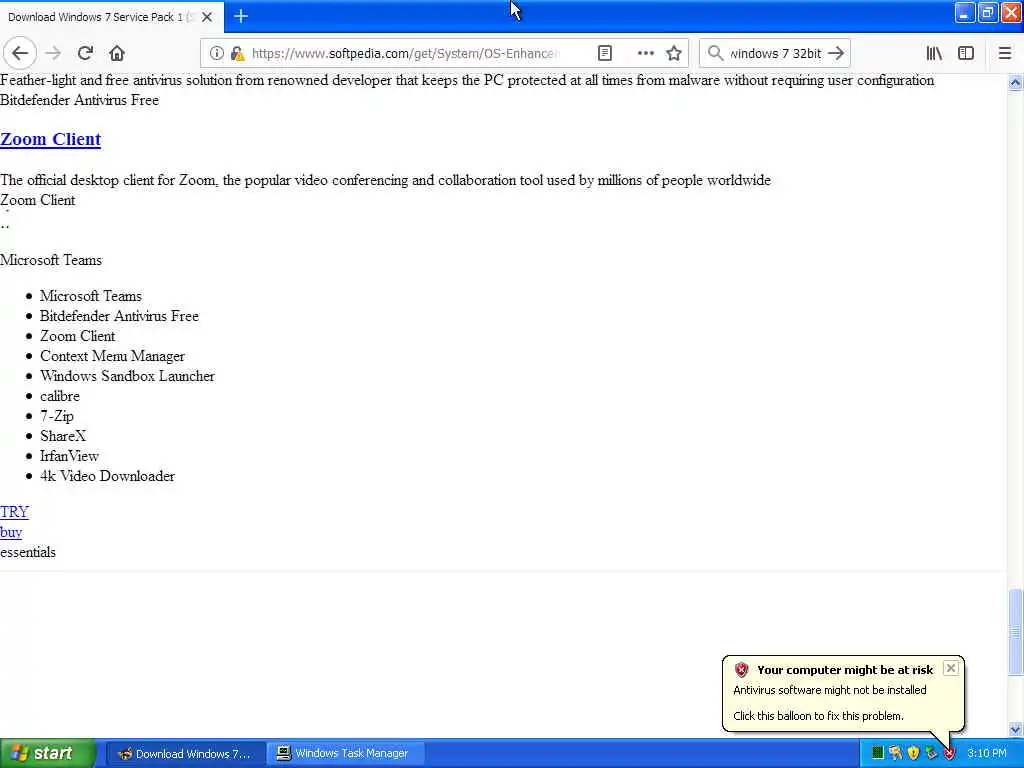1024x768 pixels.
Task: Open the Windows Start menu
Action: point(48,753)
